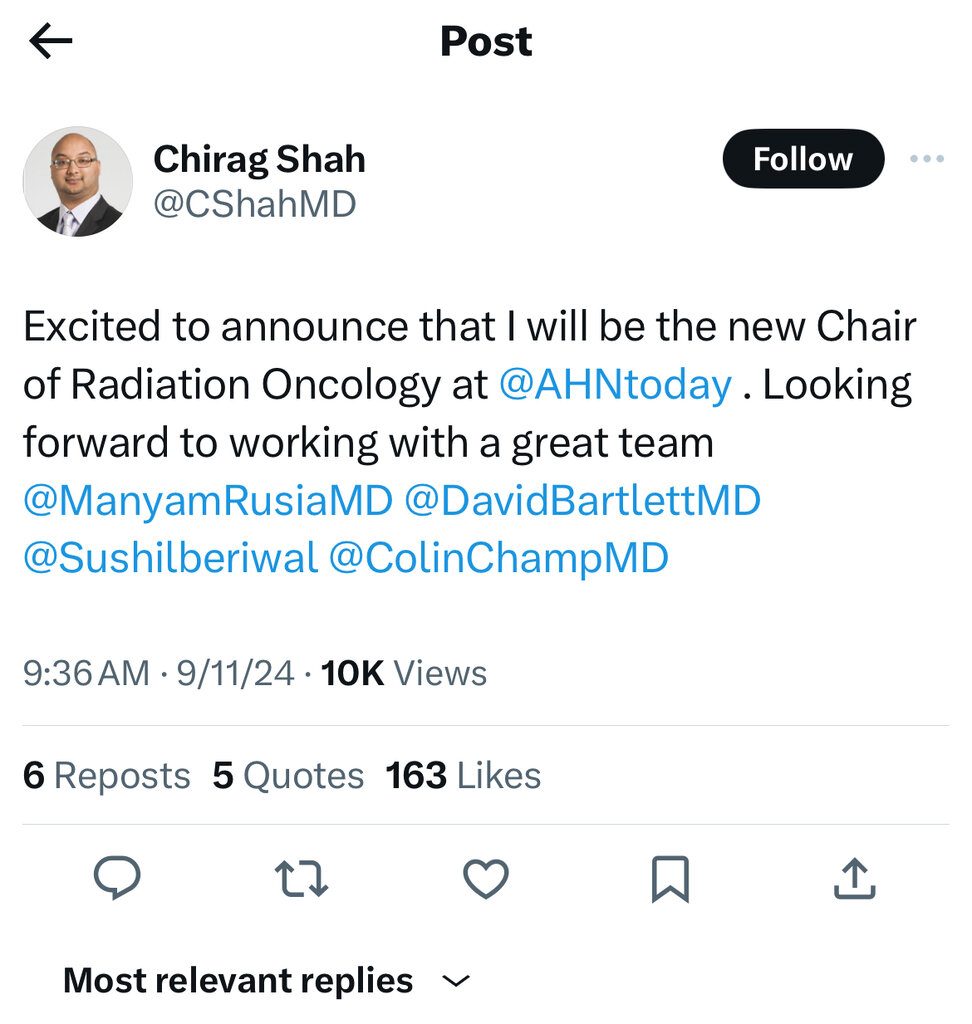Viewport: 972px width, 1024px height.
Task: Tap the Chirag Shah display name
Action: click(259, 159)
